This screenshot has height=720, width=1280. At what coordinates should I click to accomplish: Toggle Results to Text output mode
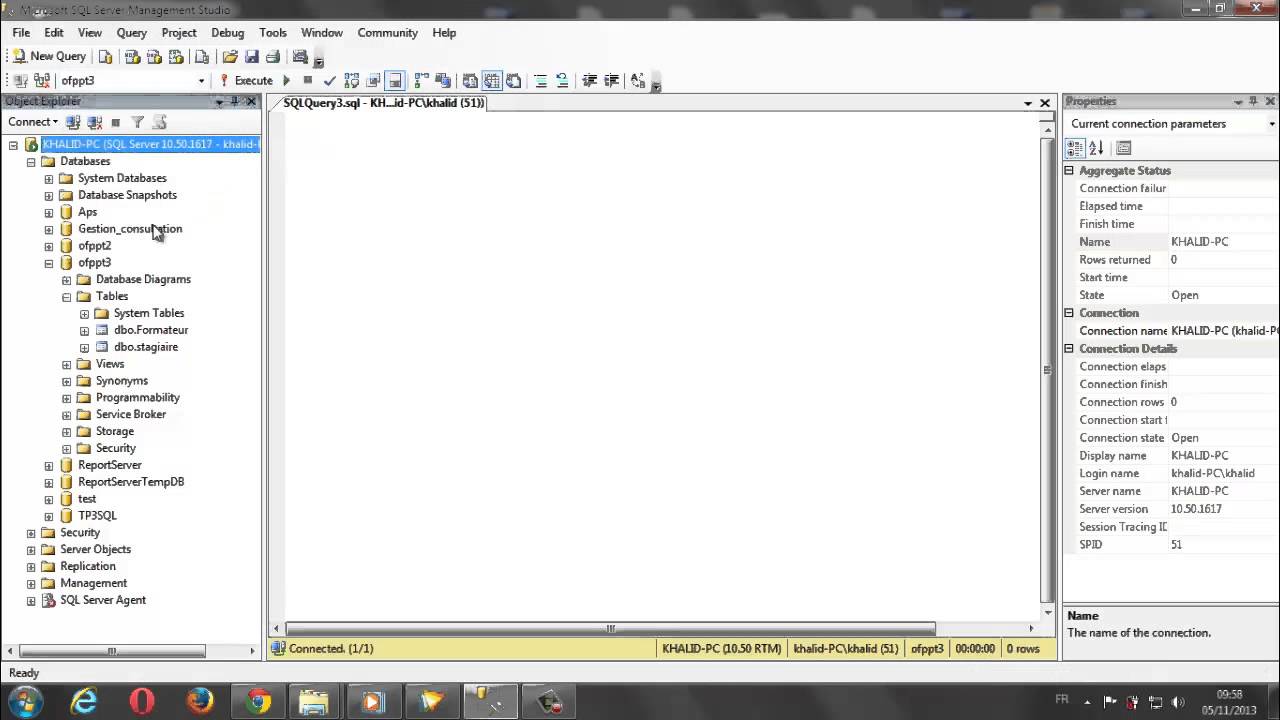(x=470, y=81)
